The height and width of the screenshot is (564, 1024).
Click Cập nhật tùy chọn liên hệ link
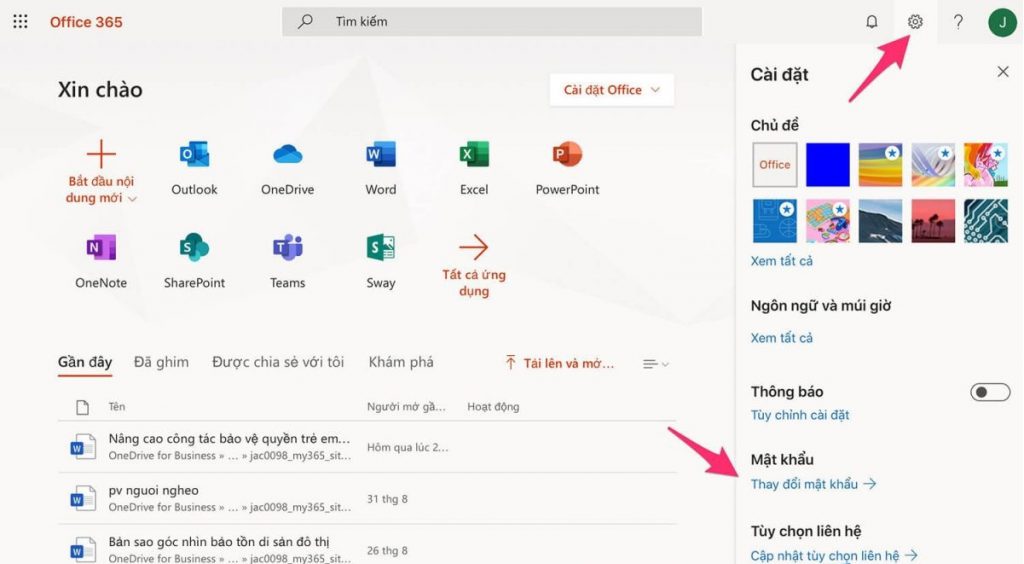[x=834, y=556]
